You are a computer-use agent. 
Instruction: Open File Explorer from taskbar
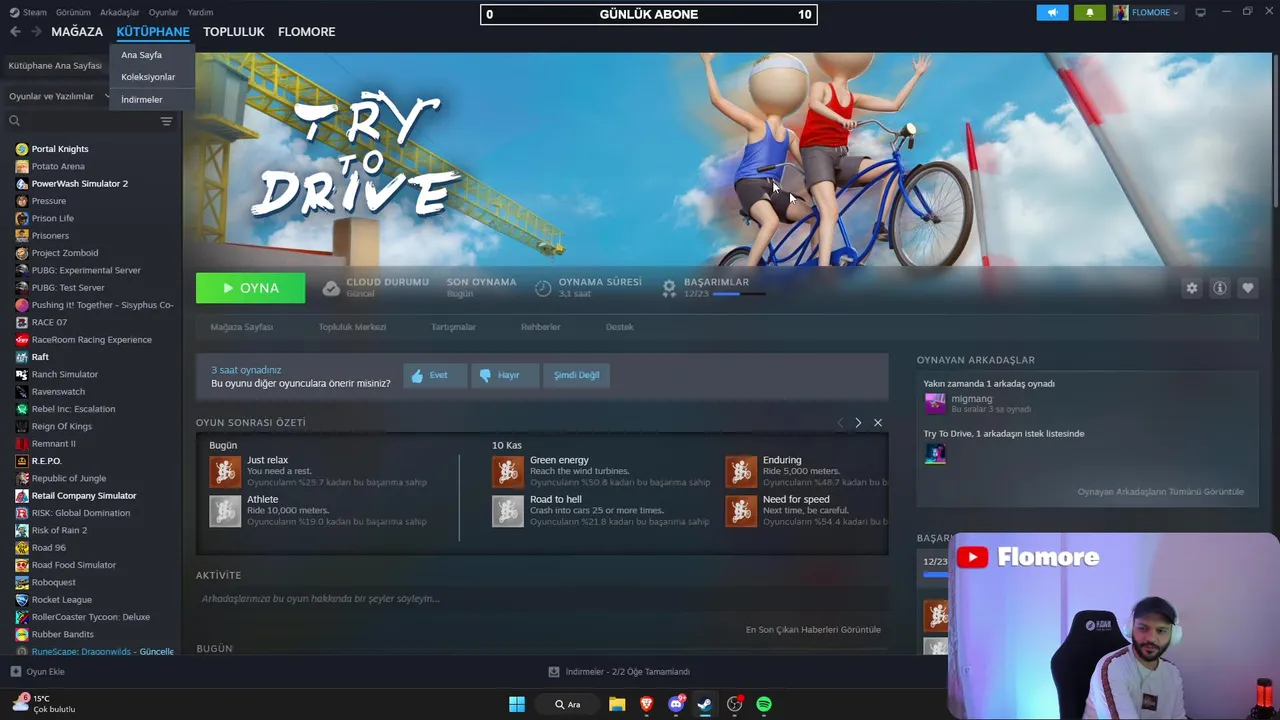[x=617, y=704]
